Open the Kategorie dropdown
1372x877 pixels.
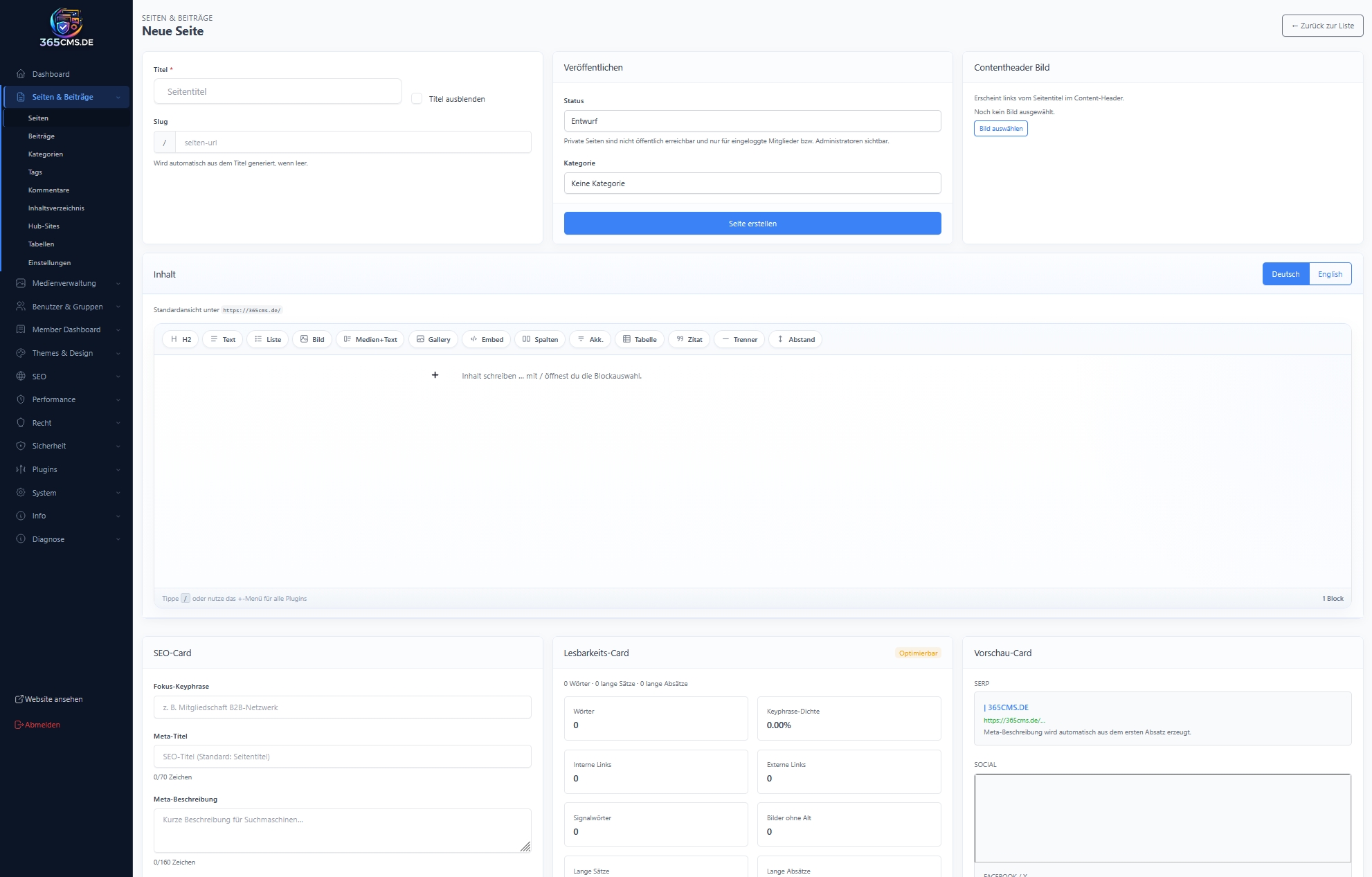pos(752,183)
